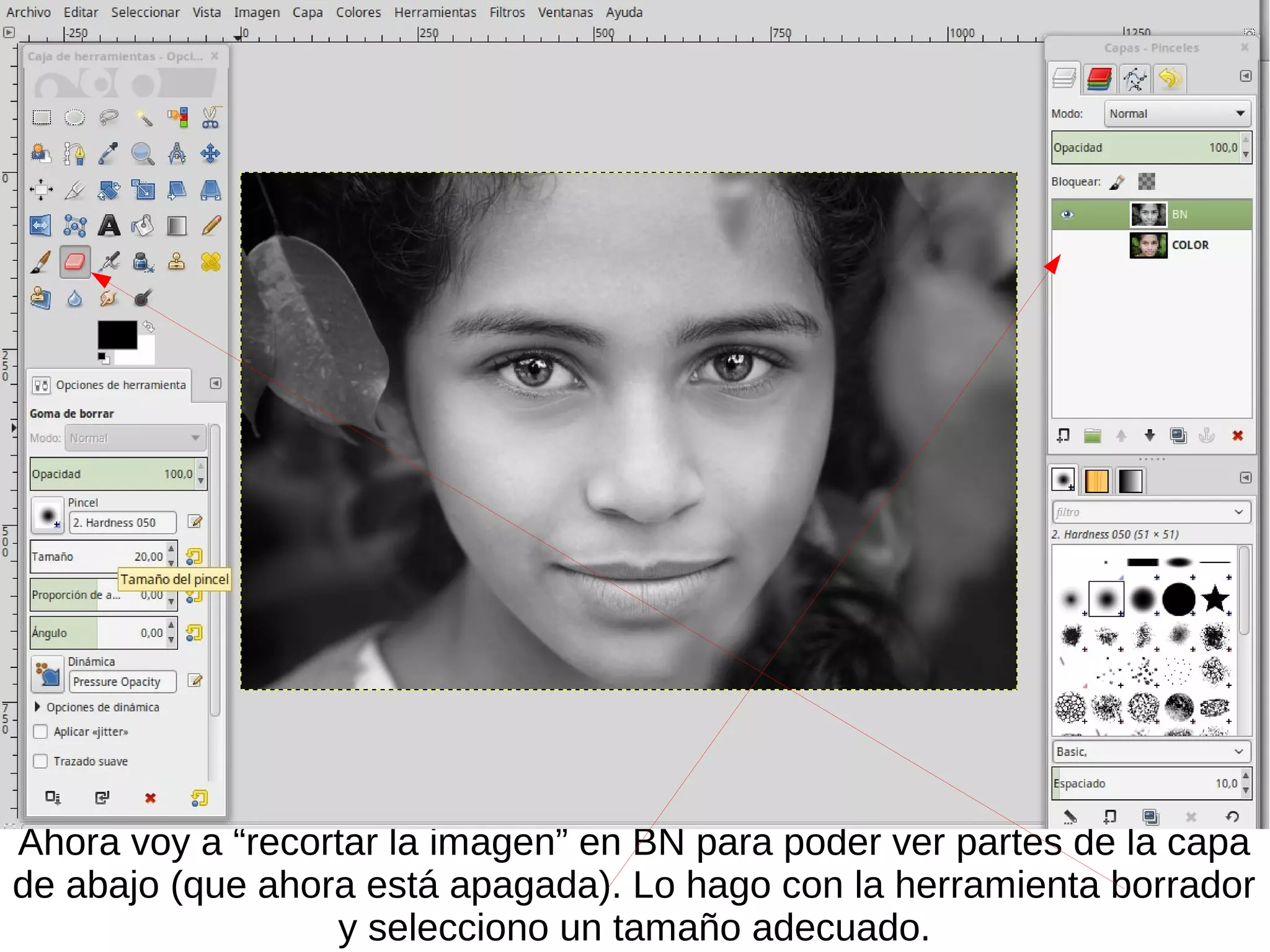1270x952 pixels.
Task: Open the Colores menu
Action: click(x=358, y=12)
